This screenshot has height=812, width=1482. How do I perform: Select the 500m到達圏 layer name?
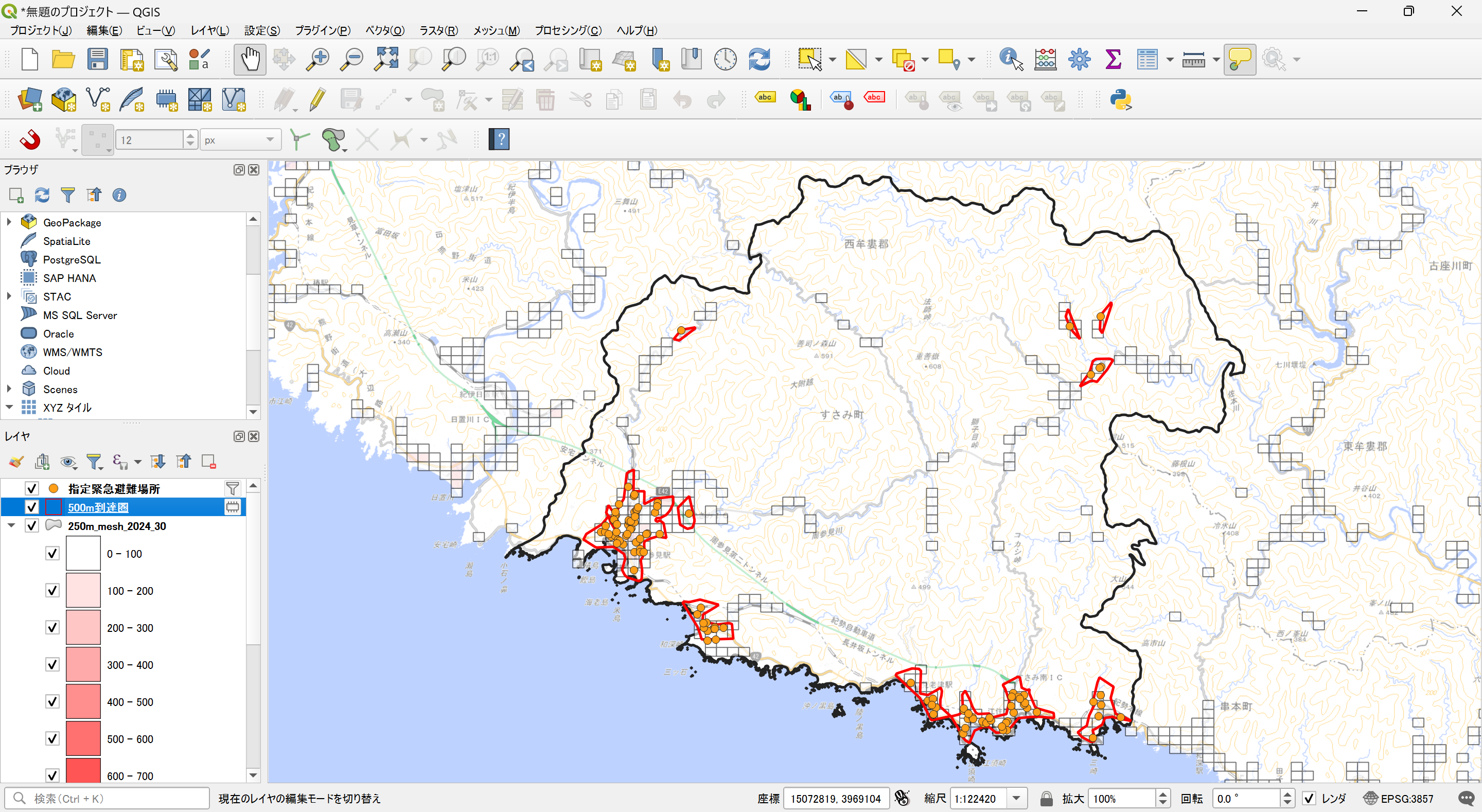98,507
